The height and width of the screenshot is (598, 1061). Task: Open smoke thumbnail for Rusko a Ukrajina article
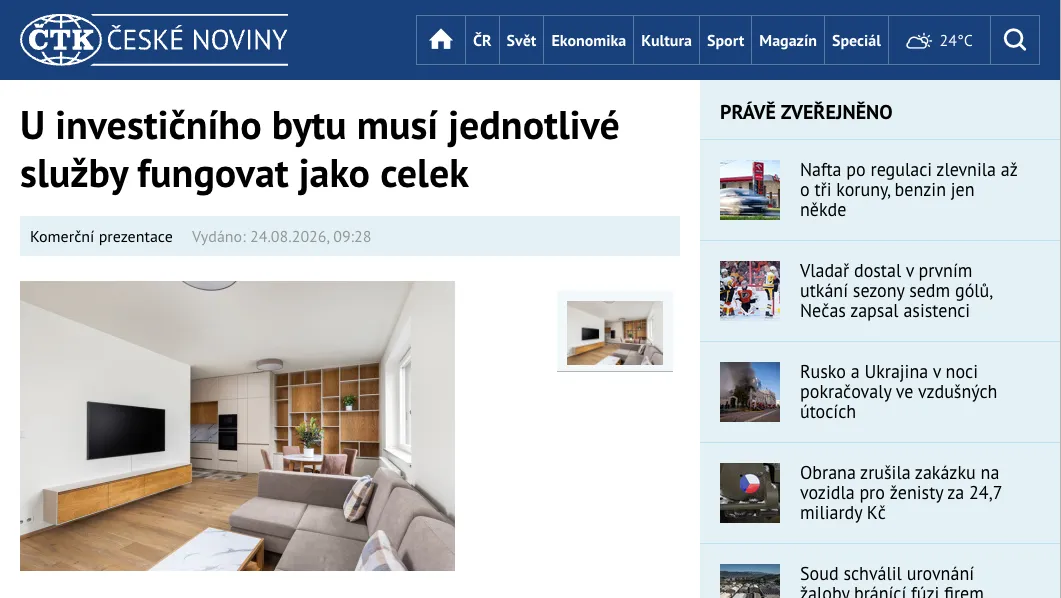point(750,392)
